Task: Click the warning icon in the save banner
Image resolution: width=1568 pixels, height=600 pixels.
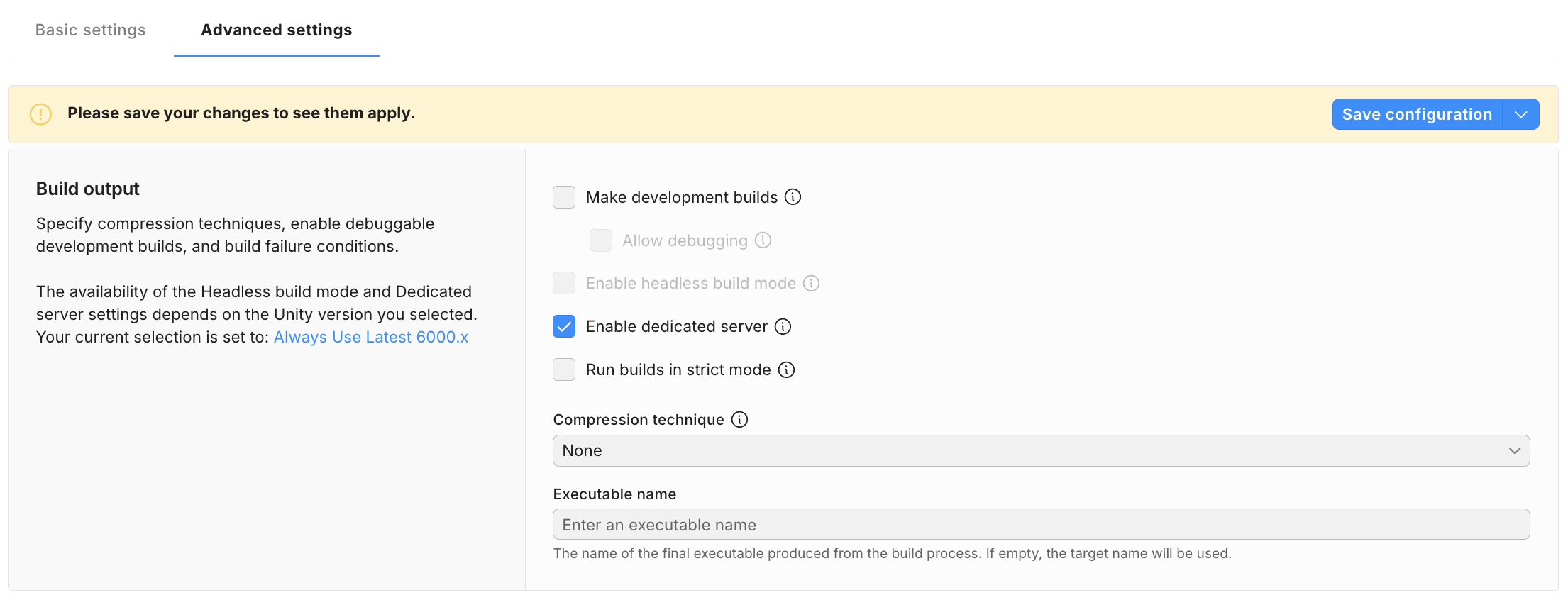Action: tap(40, 114)
